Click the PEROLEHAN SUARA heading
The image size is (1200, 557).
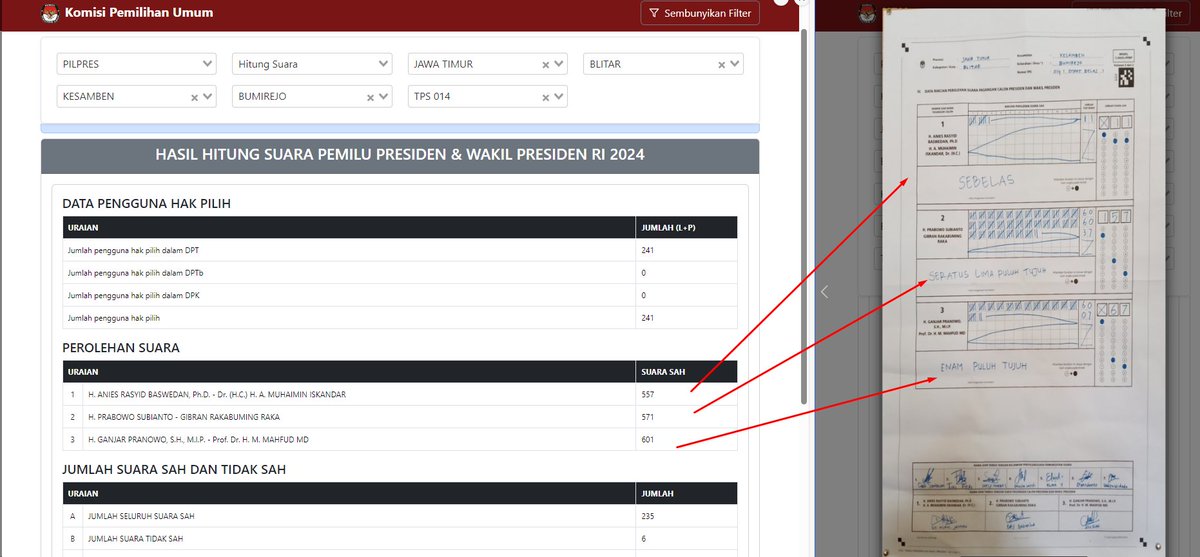click(121, 348)
